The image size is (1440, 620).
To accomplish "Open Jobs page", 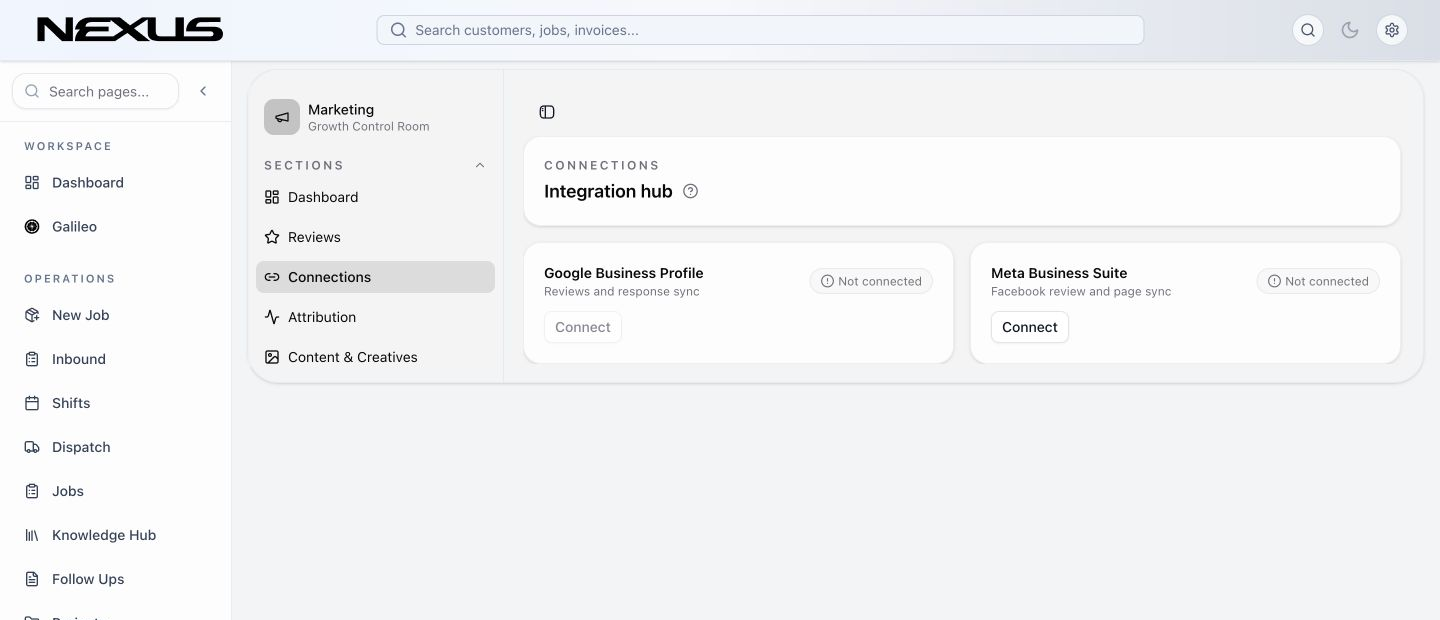I will click(115, 491).
